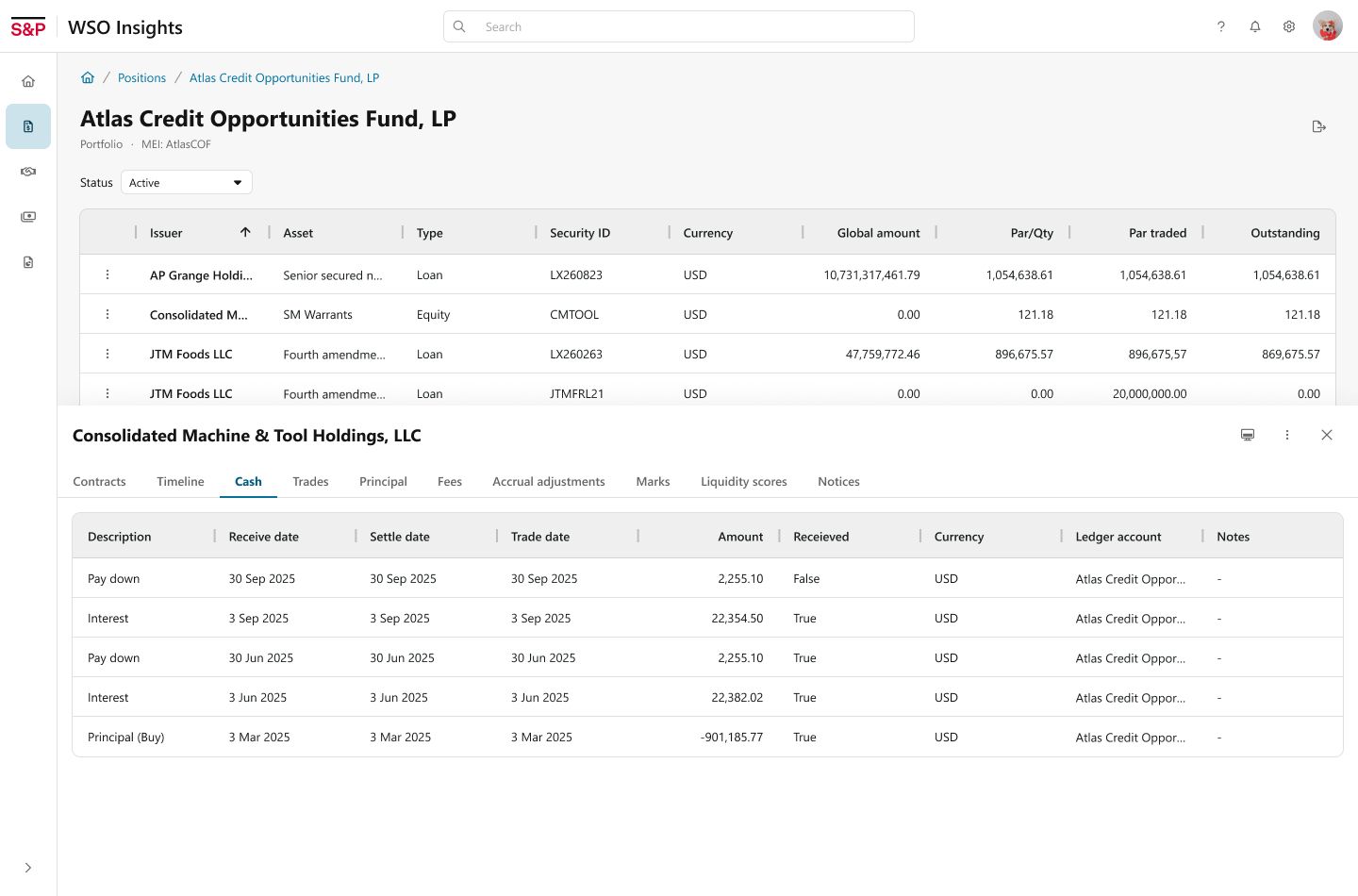Image resolution: width=1358 pixels, height=896 pixels.
Task: Sort by the Notes column header
Action: point(1233,537)
